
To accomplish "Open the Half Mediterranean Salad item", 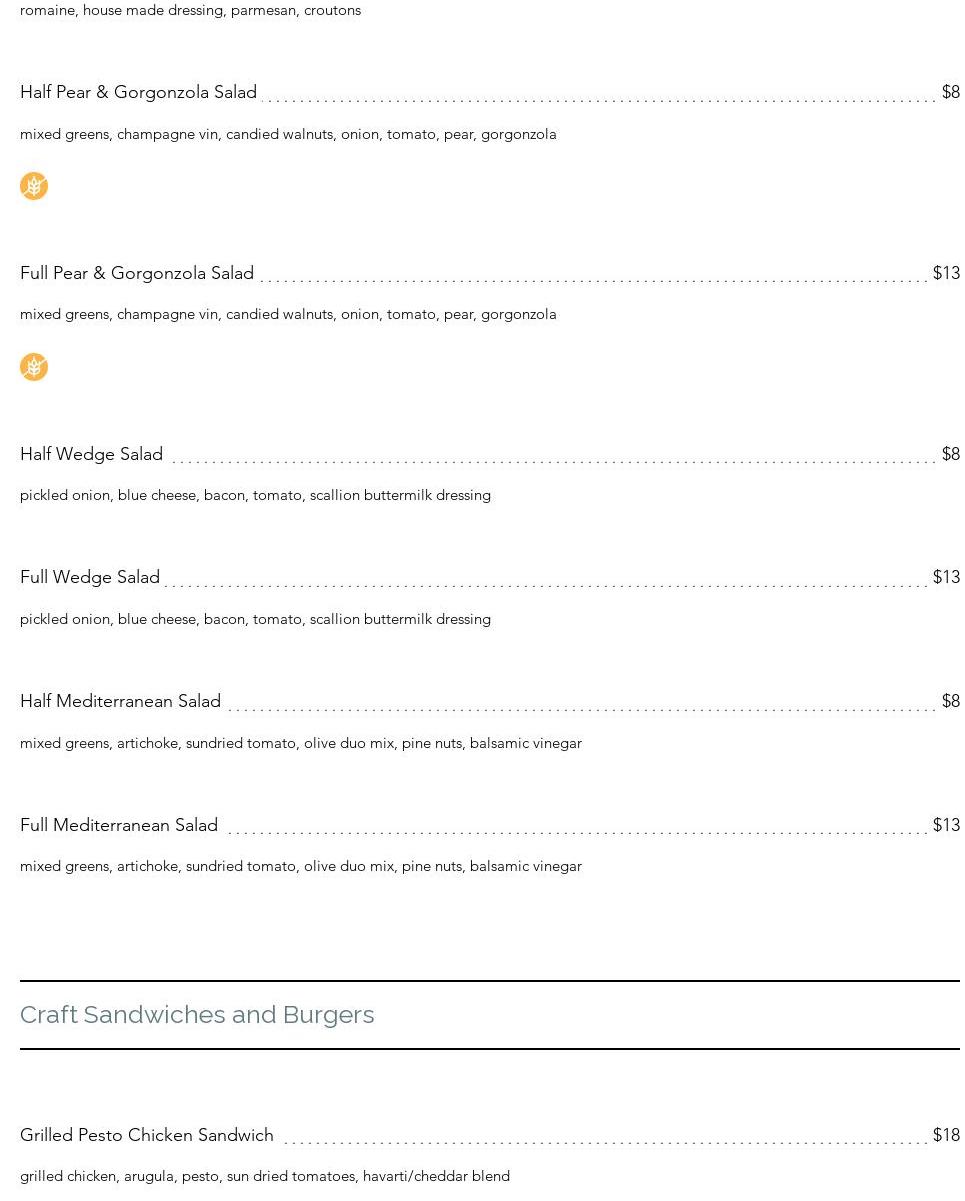I will click(120, 701).
